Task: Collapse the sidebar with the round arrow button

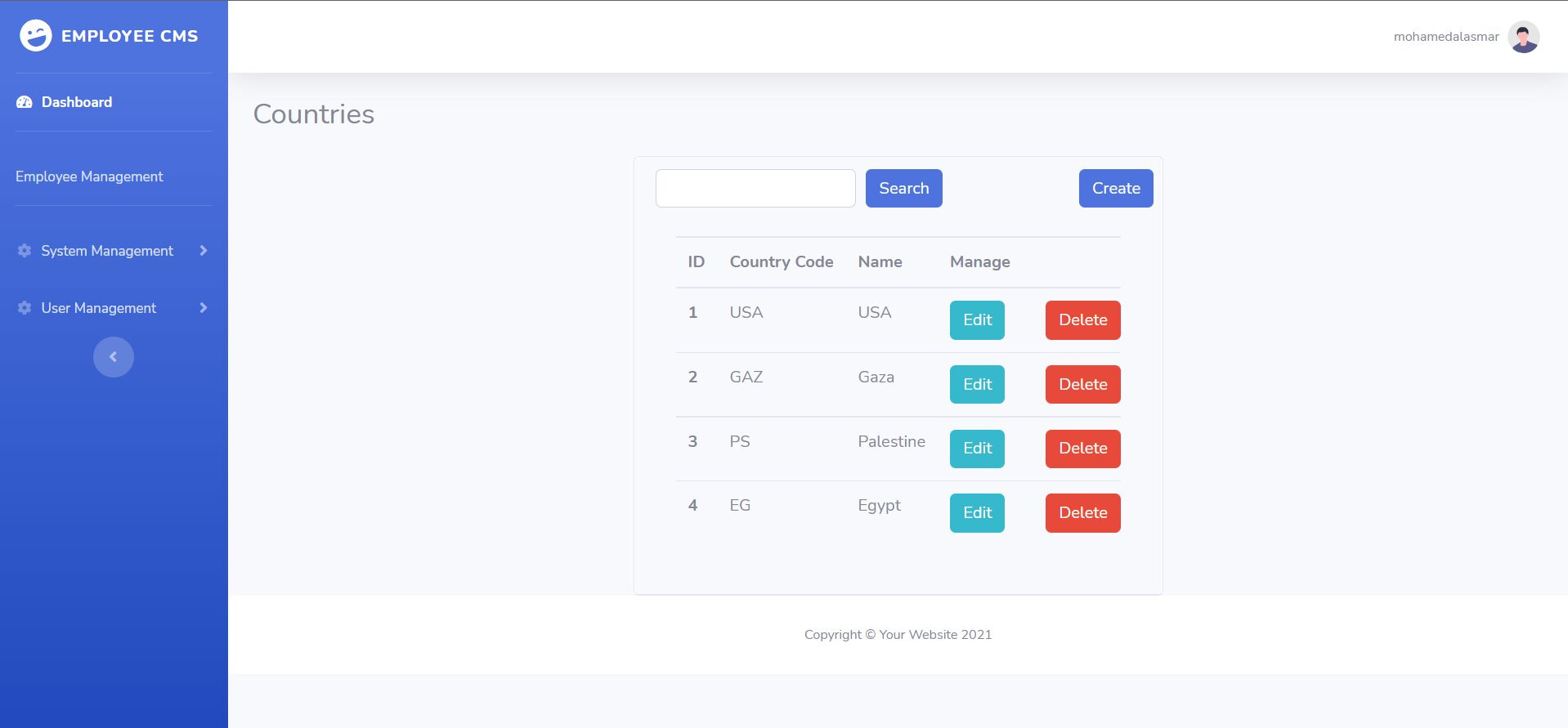Action: tap(114, 357)
